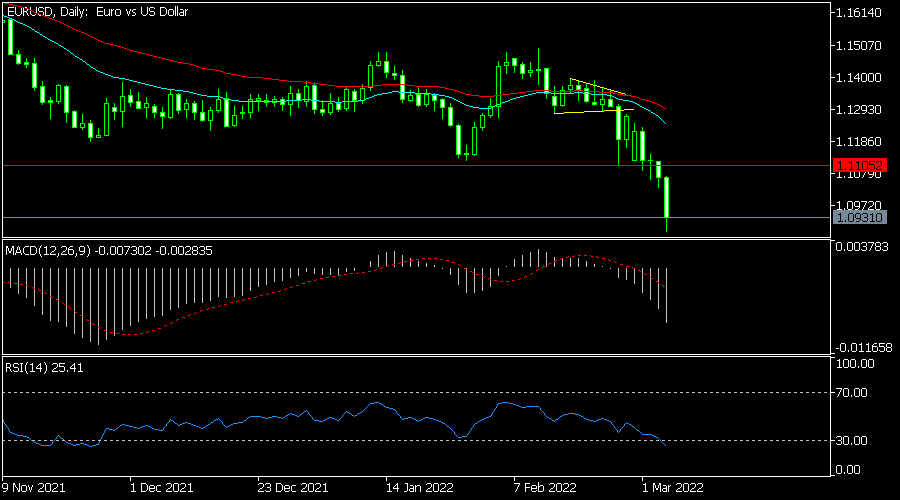Click the EURUSD, Daily chart title
The image size is (900, 500).
click(x=98, y=11)
